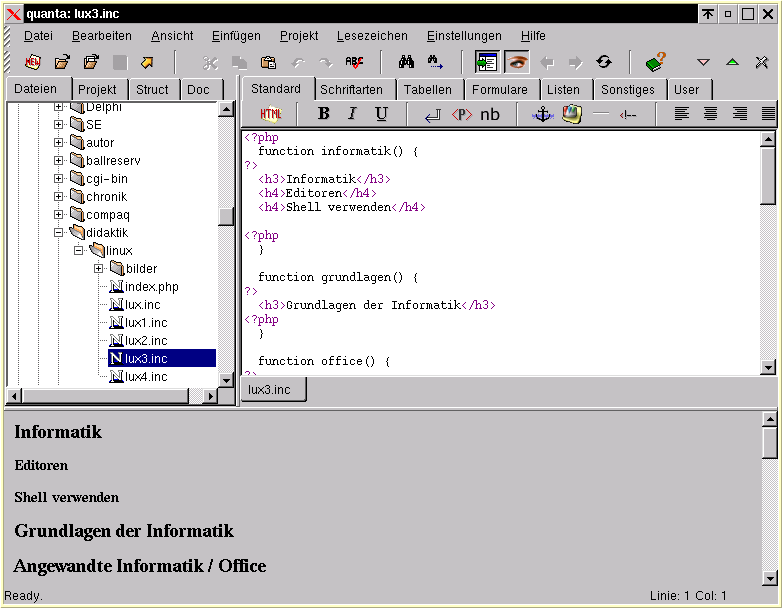The height and width of the screenshot is (608, 782).
Task: Click the binoculars Find icon
Action: tap(406, 62)
